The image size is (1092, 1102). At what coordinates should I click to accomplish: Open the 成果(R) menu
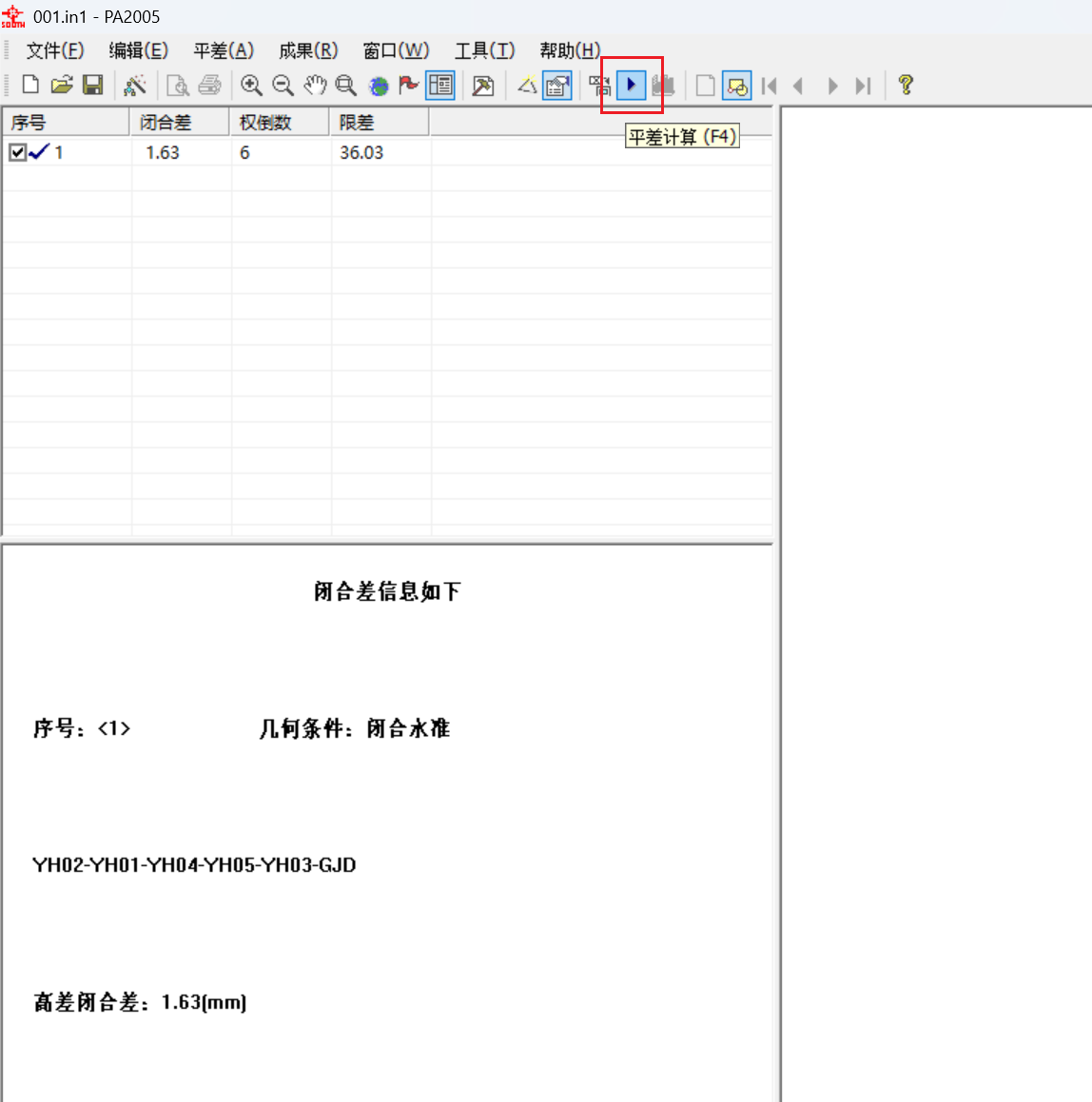(308, 50)
